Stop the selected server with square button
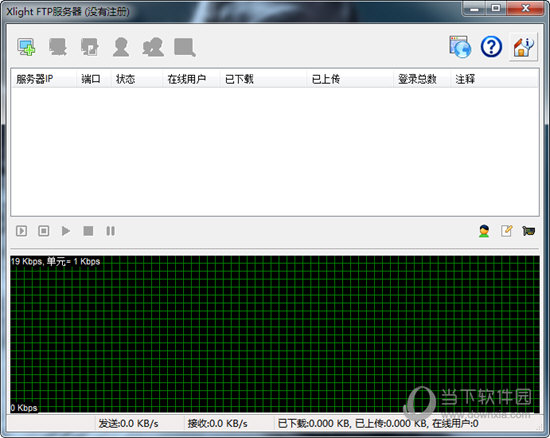Viewport: 550px width, 438px height. [x=88, y=231]
